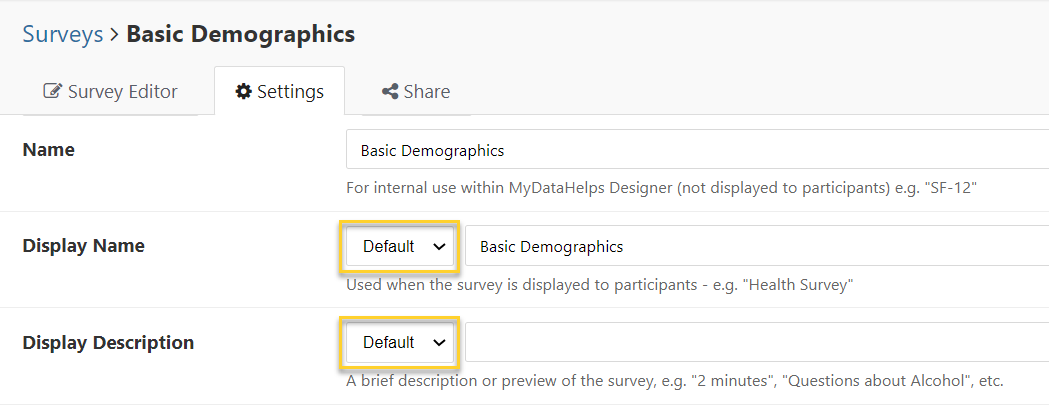Open the Display Description language dropdown
Screen dimensions: 1049x407
click(x=400, y=343)
